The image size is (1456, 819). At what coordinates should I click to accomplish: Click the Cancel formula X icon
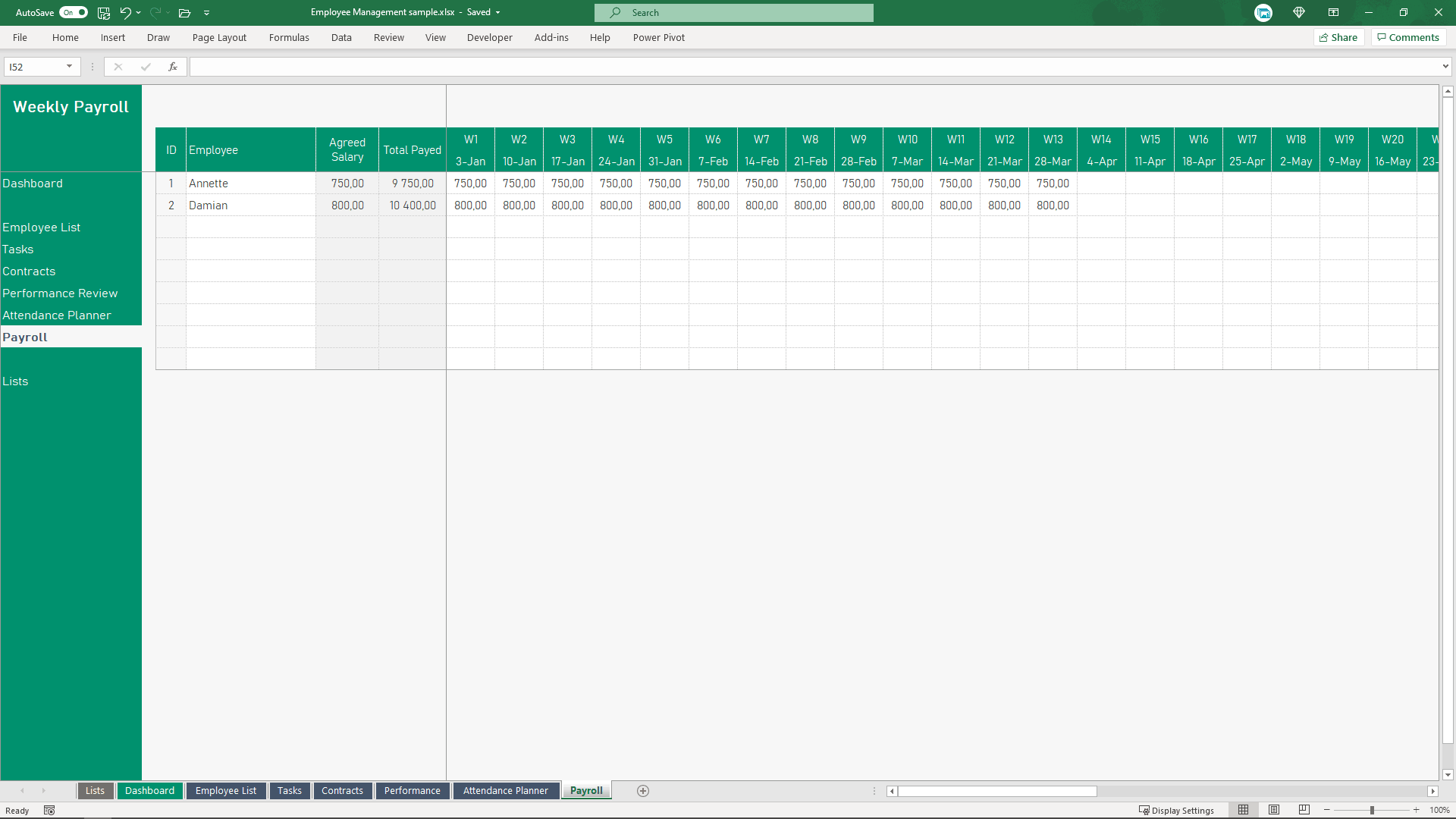(118, 67)
